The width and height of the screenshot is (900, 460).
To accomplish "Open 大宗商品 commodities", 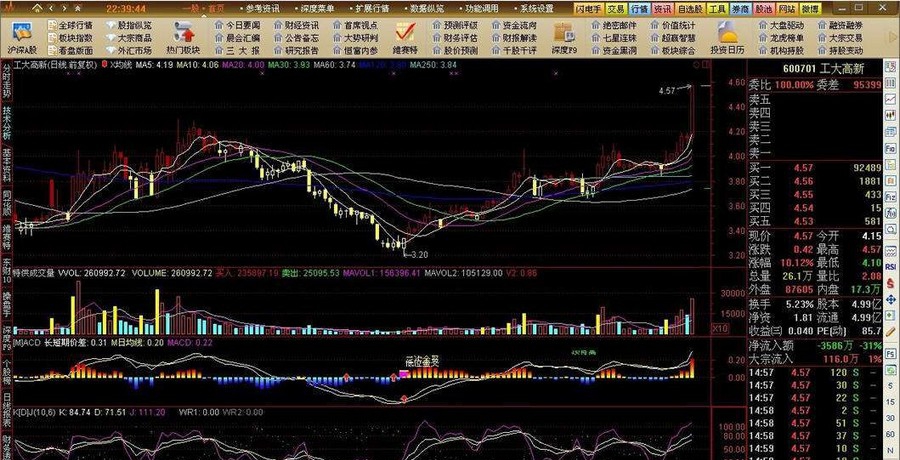I will tap(129, 38).
